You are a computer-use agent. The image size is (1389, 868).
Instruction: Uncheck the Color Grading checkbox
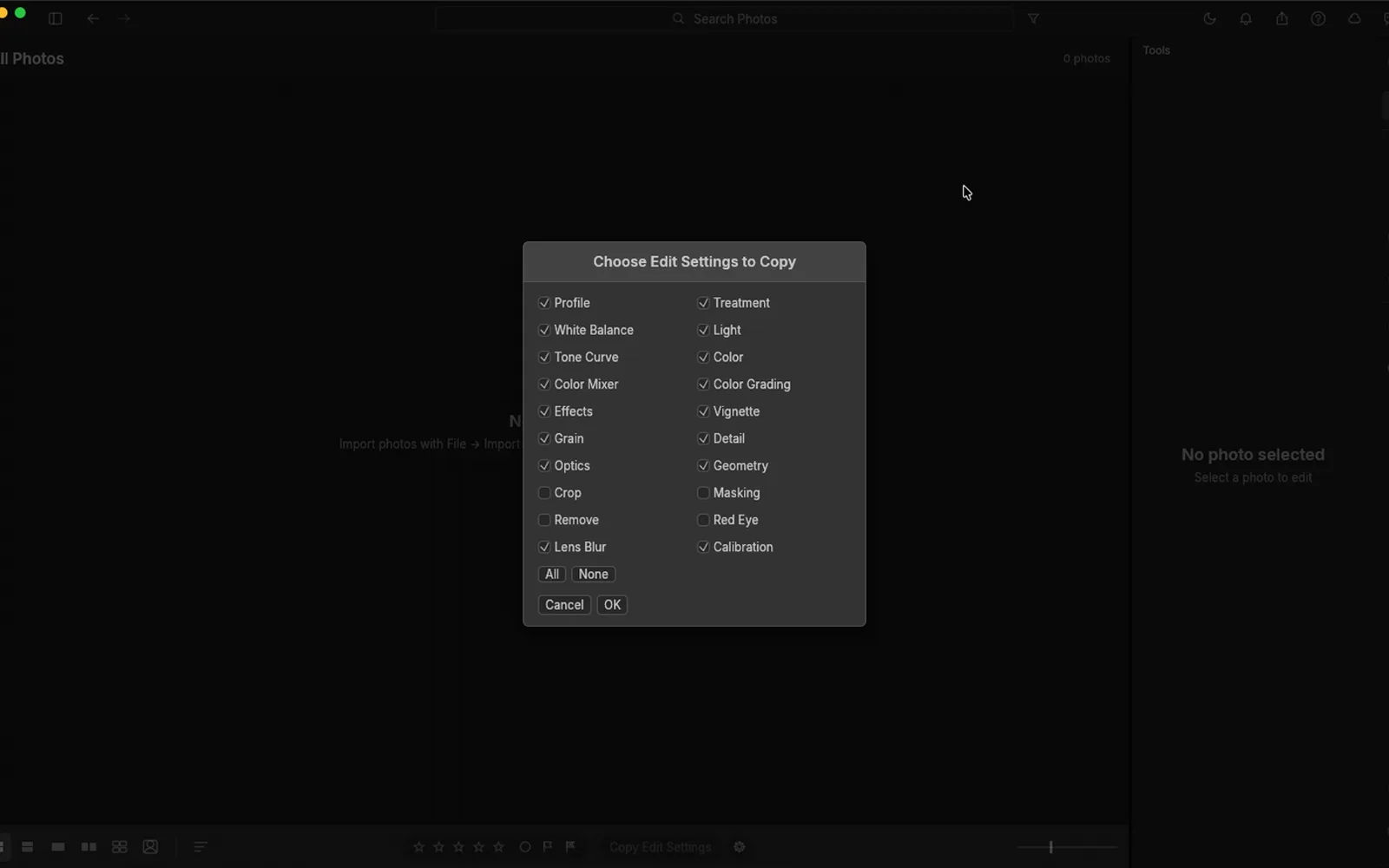(x=703, y=384)
